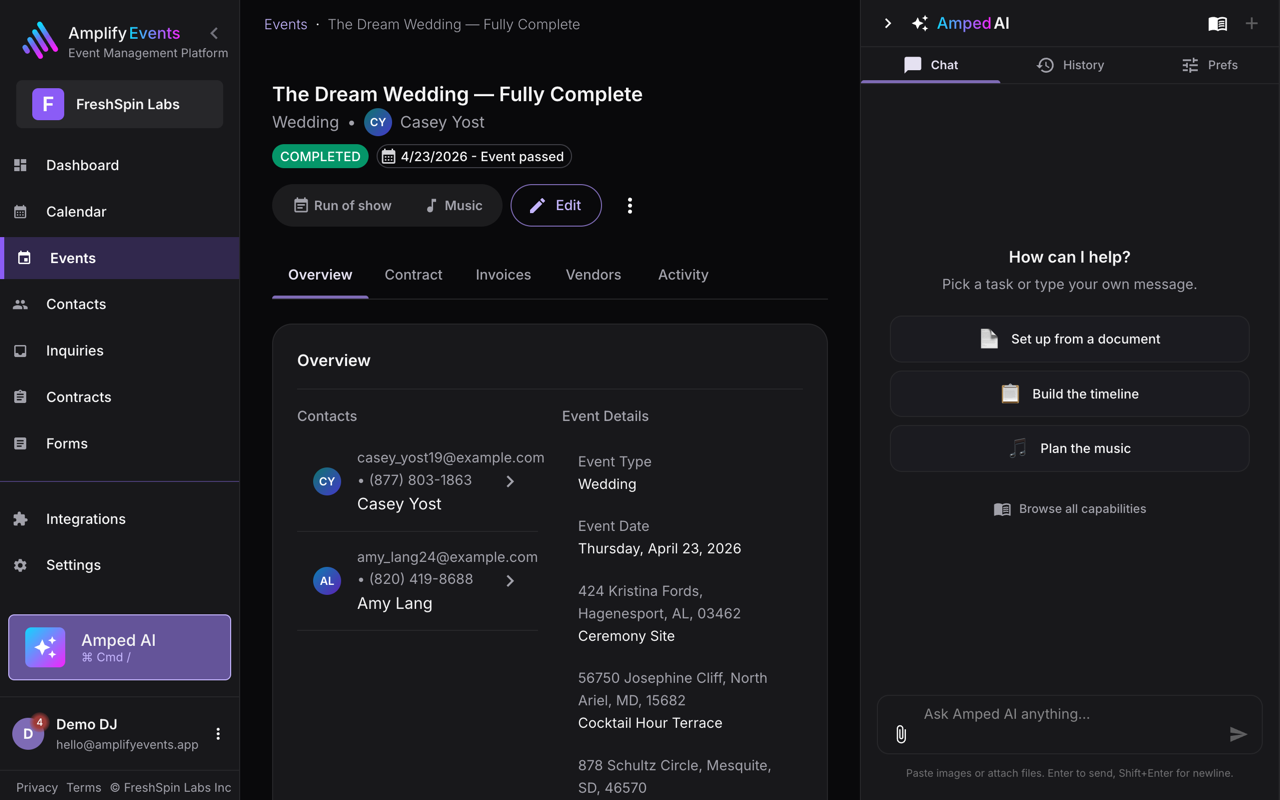Click the Amplify Events logo icon
The width and height of the screenshot is (1280, 800).
click(x=40, y=41)
